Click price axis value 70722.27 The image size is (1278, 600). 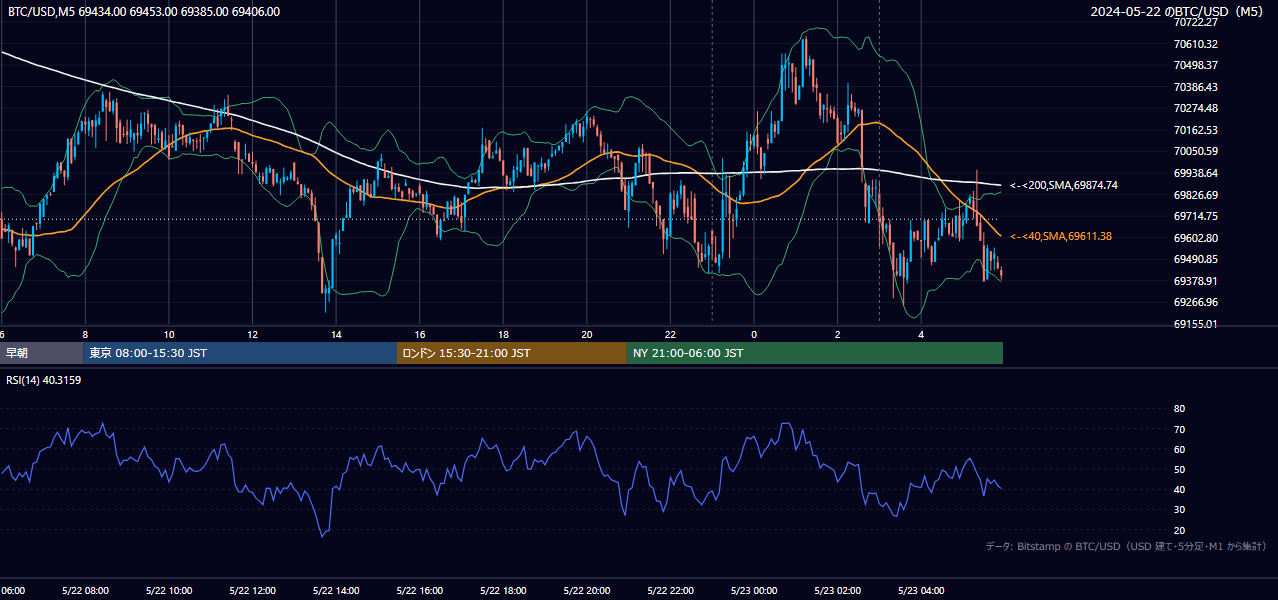pos(1195,22)
